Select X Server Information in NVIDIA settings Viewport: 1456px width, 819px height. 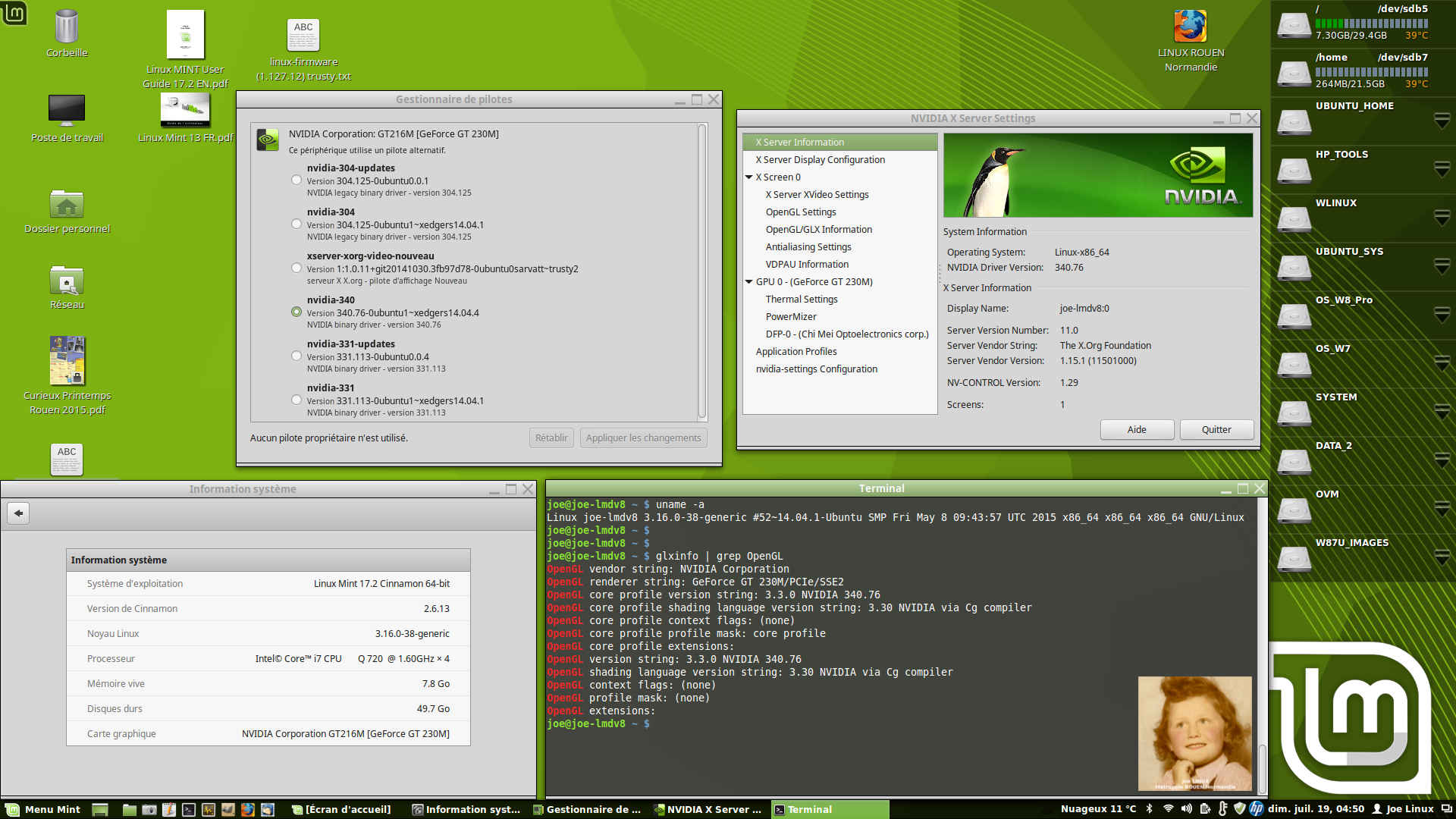(840, 143)
